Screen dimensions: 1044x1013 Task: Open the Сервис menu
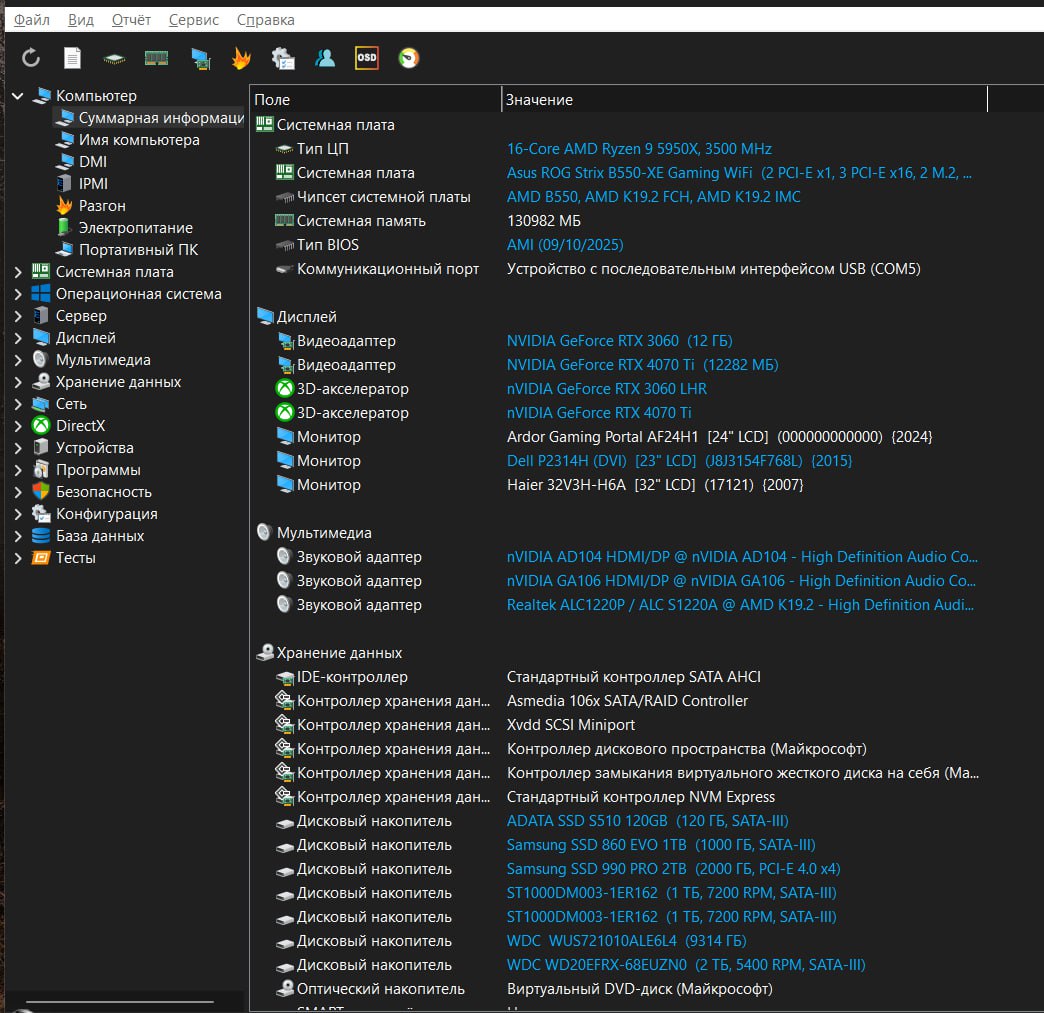point(194,20)
